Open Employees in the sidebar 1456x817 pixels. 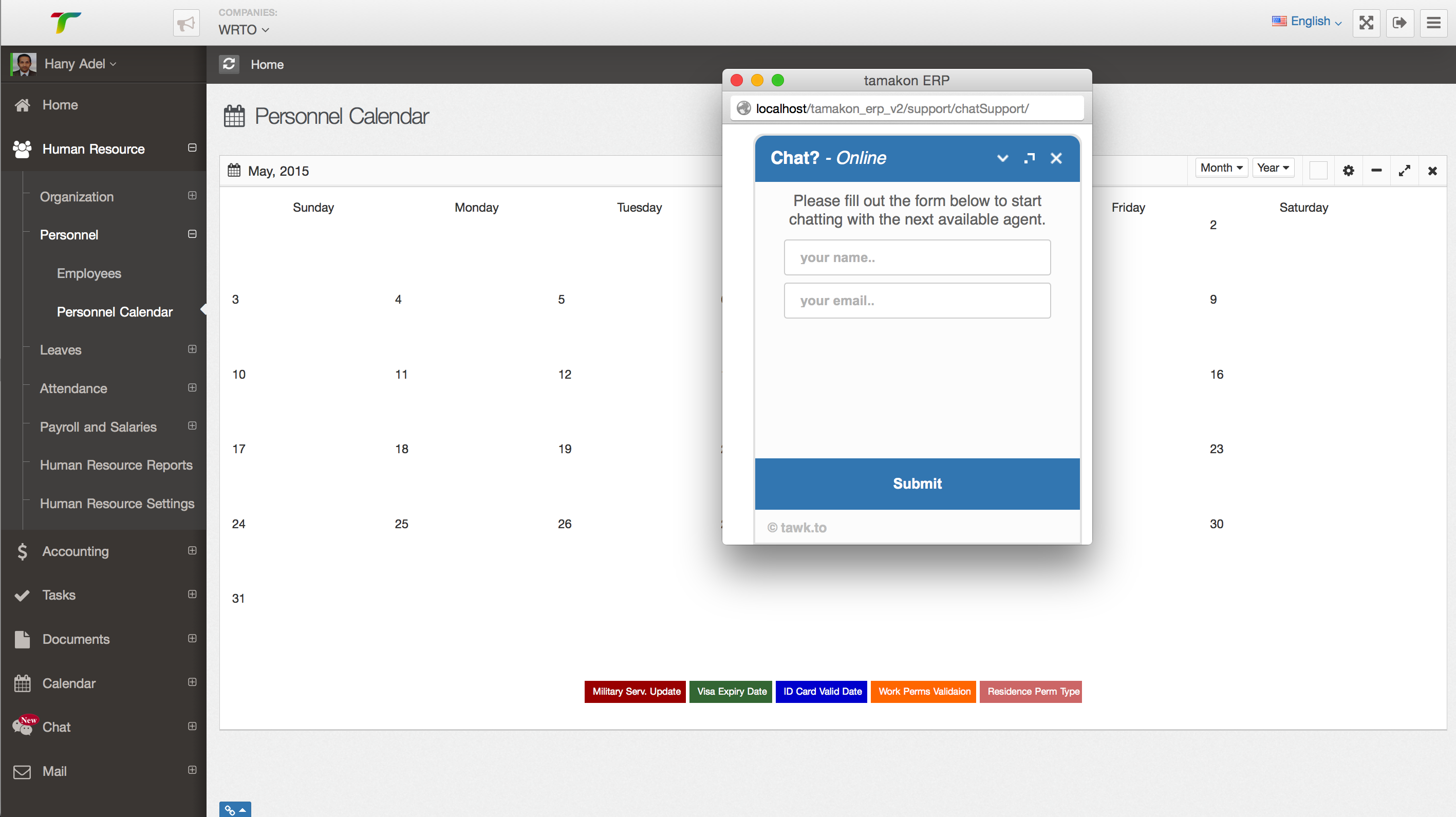click(89, 273)
